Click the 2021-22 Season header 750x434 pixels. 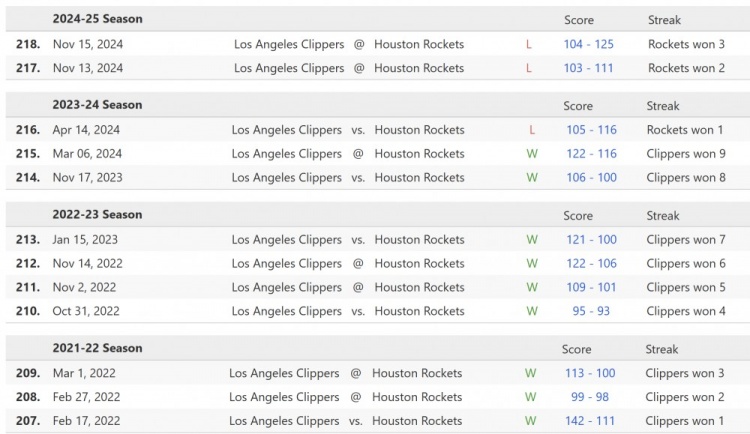pyautogui.click(x=97, y=349)
